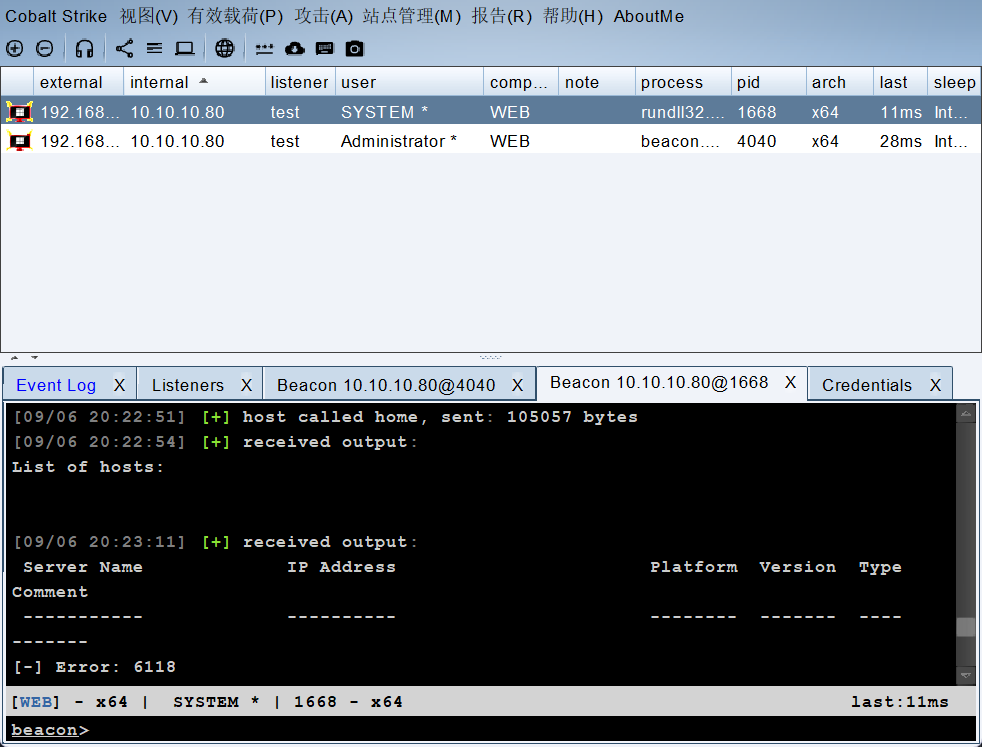The image size is (982, 747).
Task: Sort by the process column header
Action: click(x=683, y=82)
